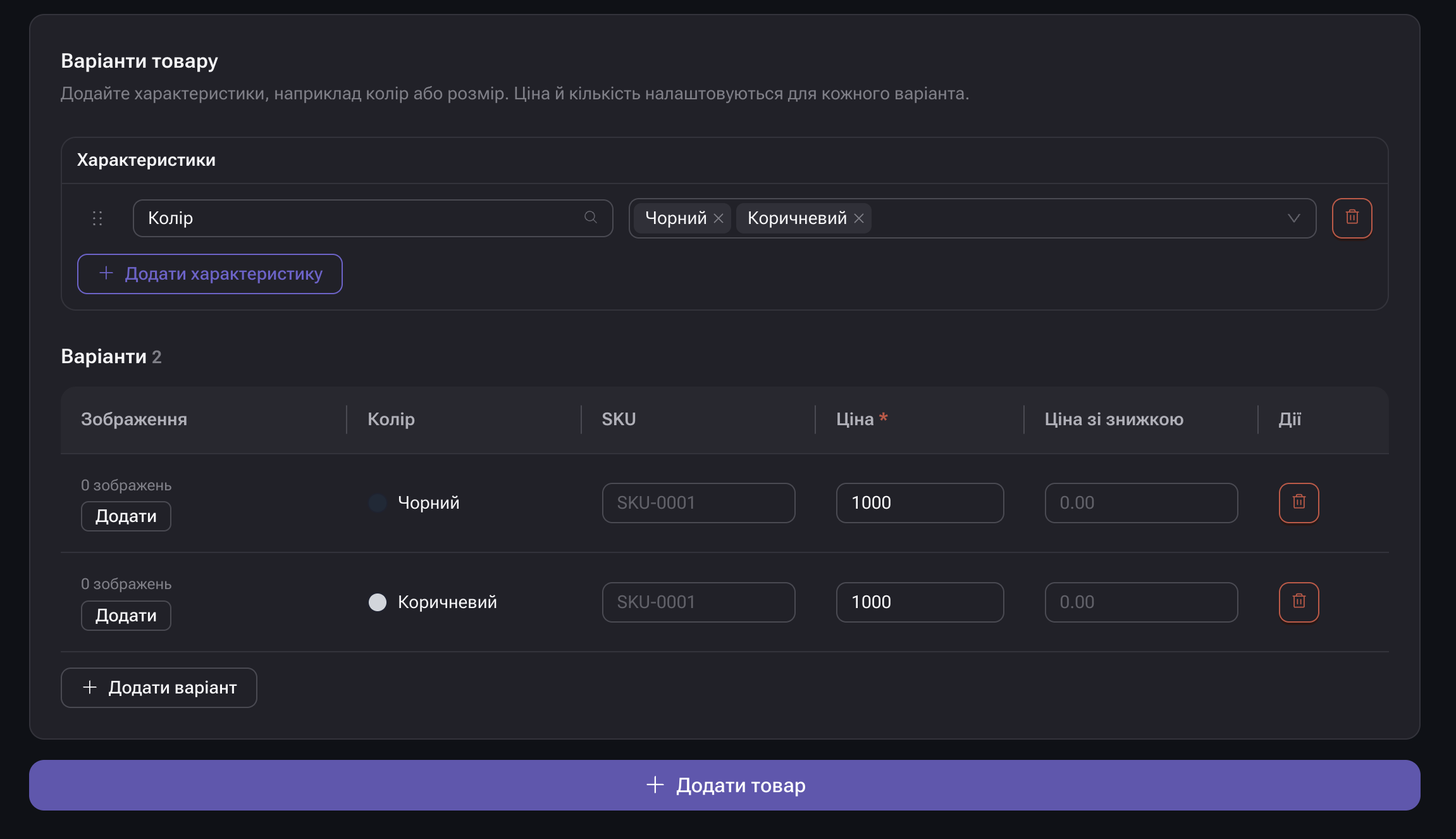Click the Варіанти товару heading
Image resolution: width=1456 pixels, height=839 pixels.
point(139,61)
